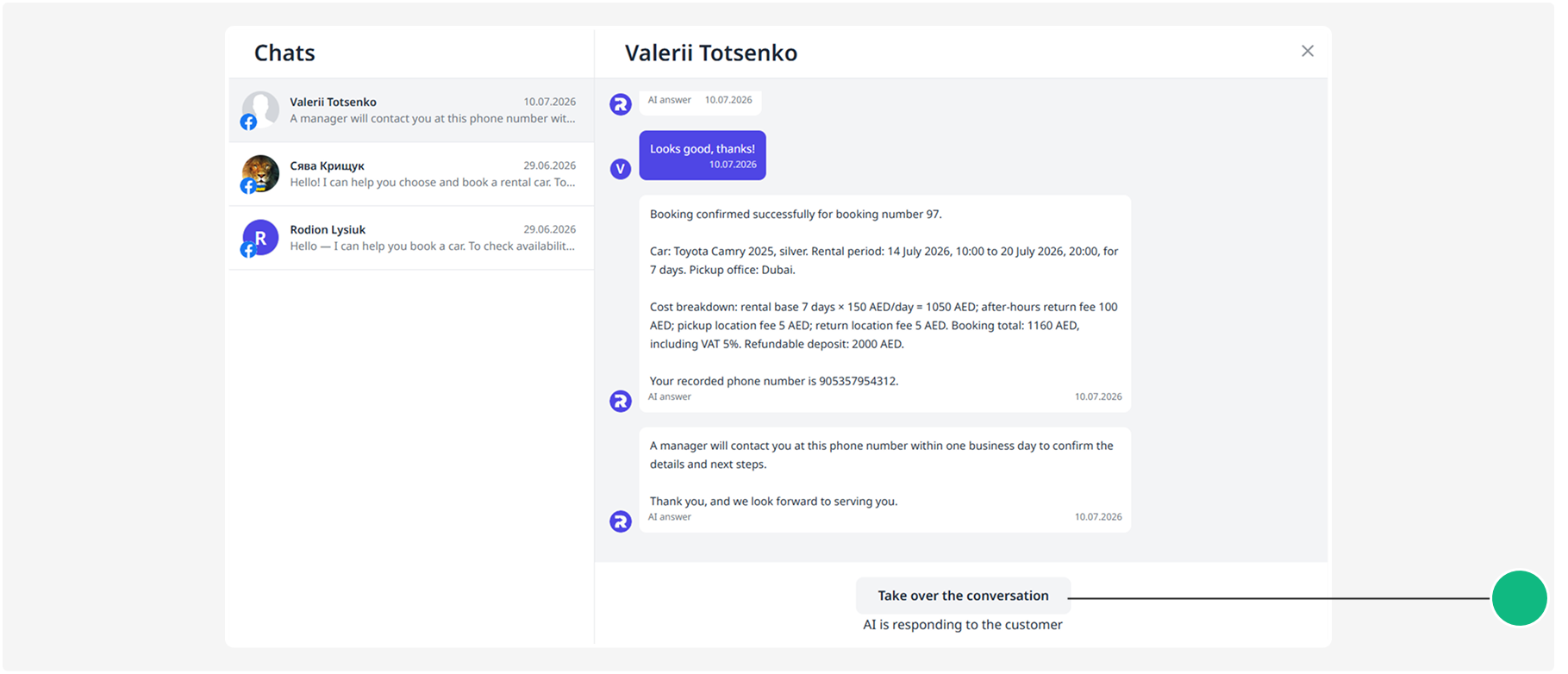1568x674 pixels.
Task: Select the Rodion Lysiuk conversation
Action: click(411, 238)
